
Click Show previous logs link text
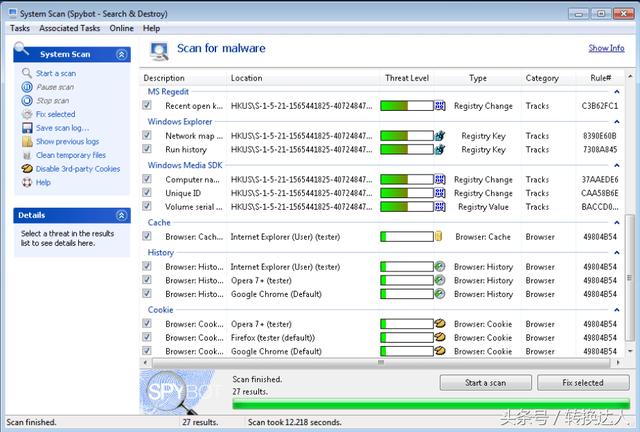pos(67,142)
